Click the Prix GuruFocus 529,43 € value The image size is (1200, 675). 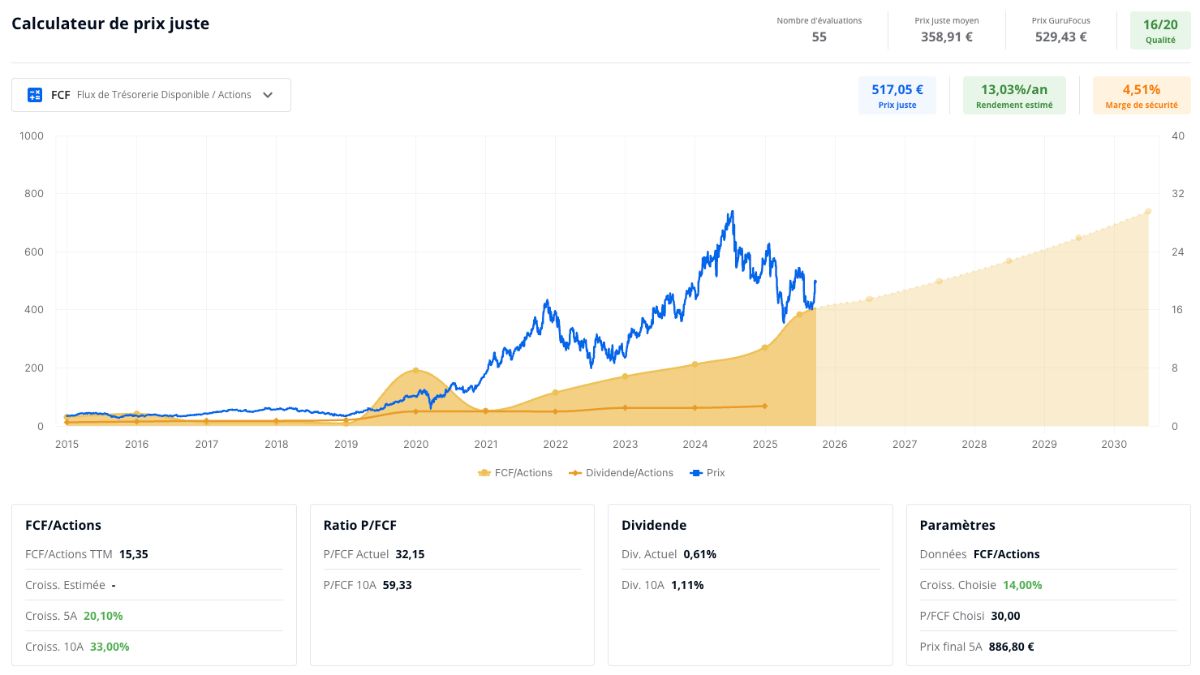1060,37
